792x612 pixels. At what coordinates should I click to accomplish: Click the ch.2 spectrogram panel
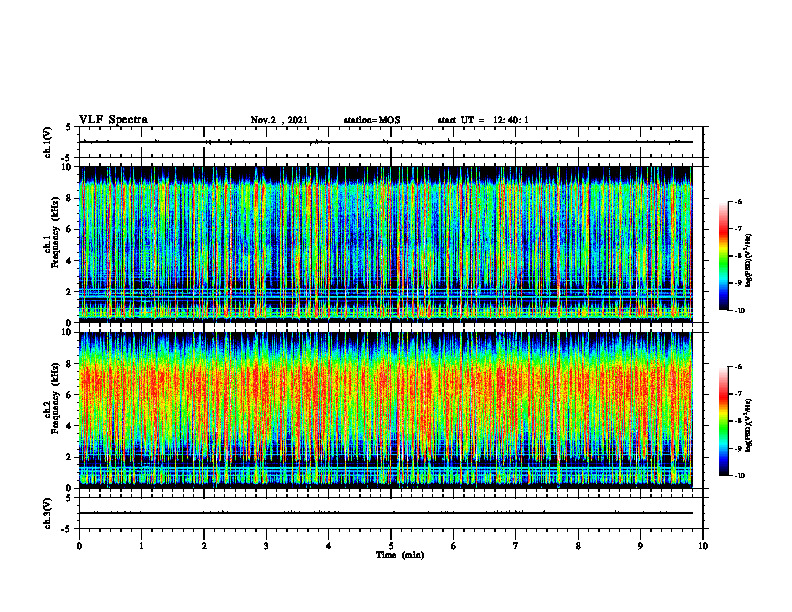385,410
